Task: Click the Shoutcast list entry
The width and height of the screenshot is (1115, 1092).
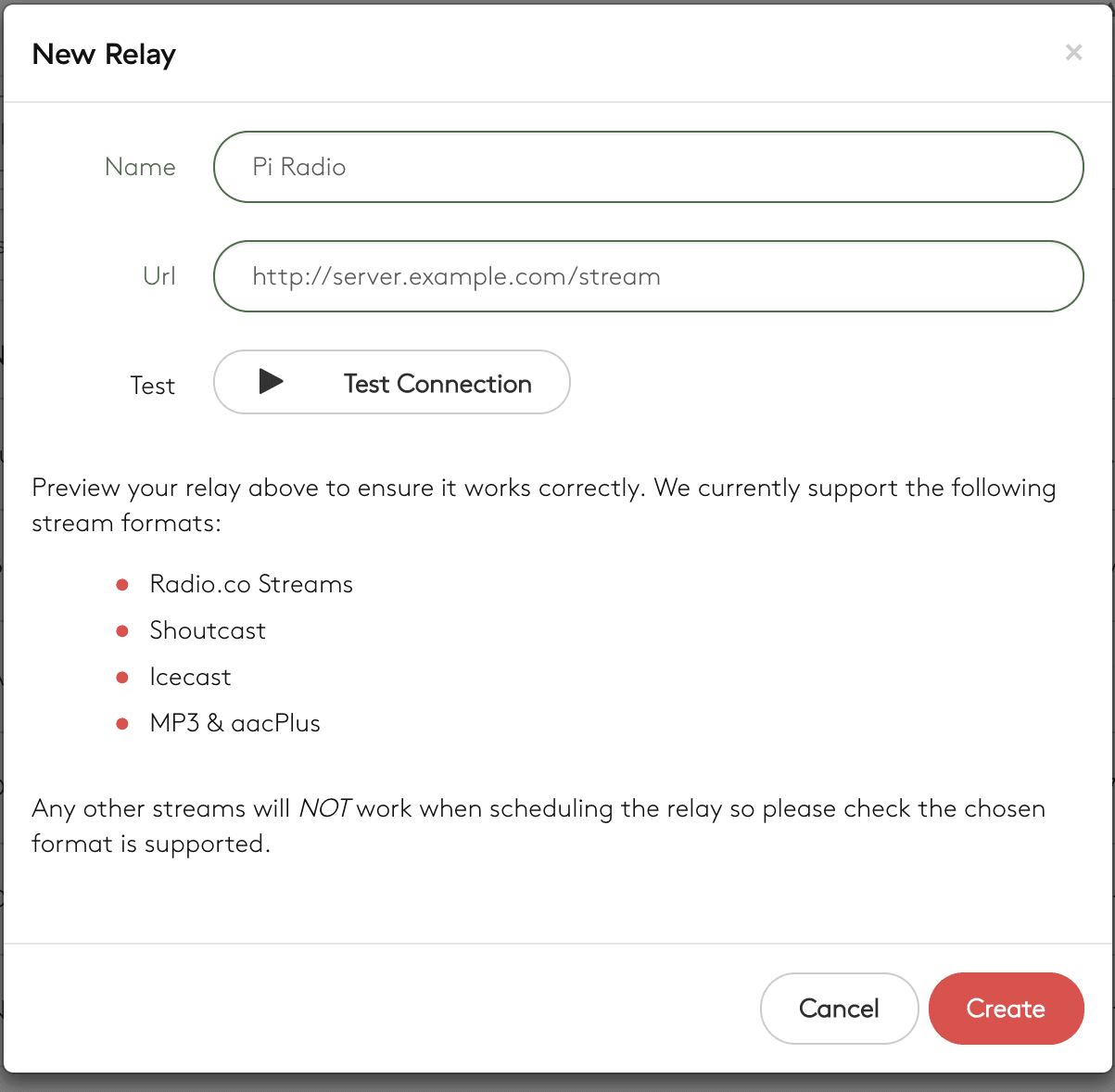Action: coord(207,630)
